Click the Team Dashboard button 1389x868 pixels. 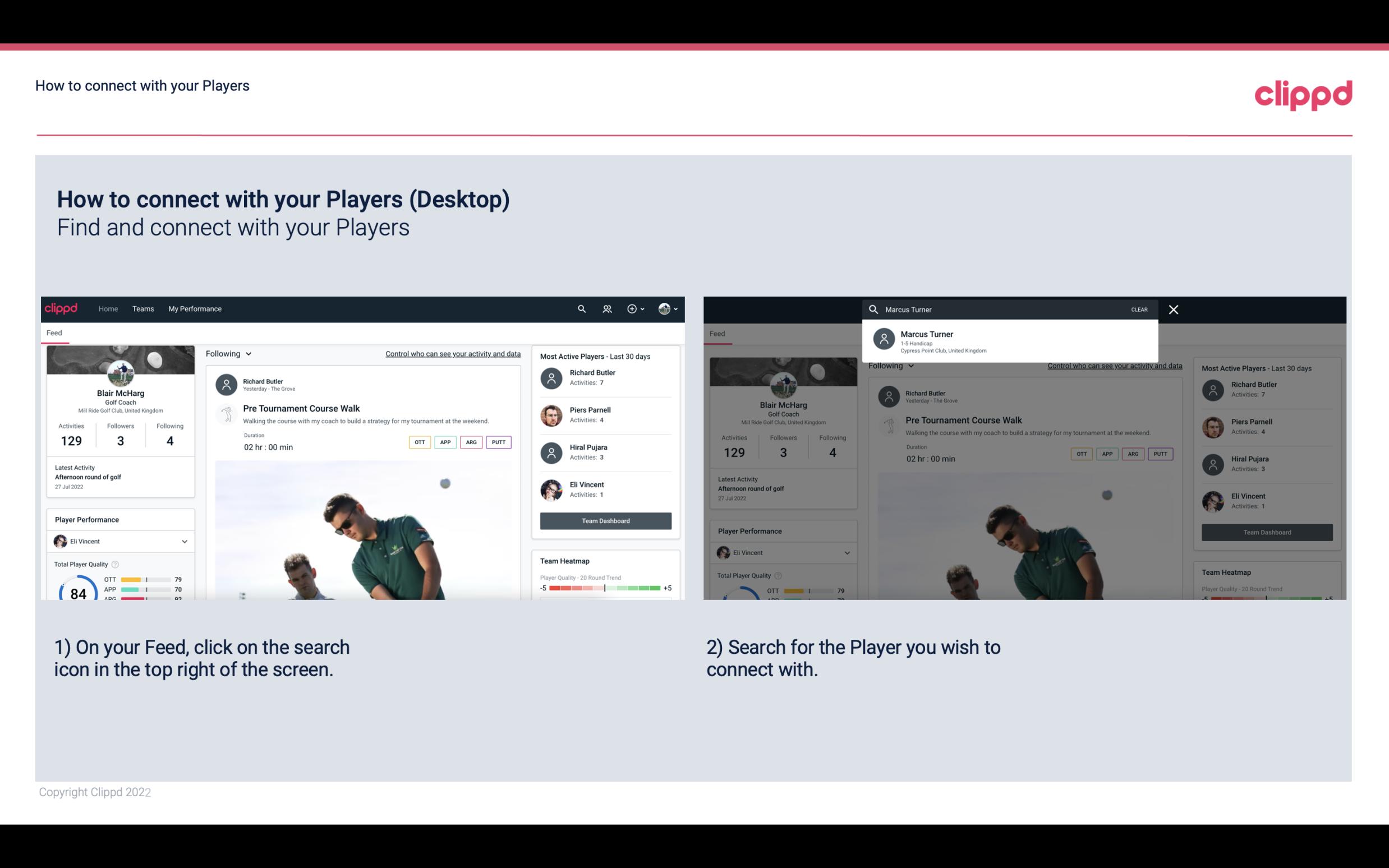point(605,520)
